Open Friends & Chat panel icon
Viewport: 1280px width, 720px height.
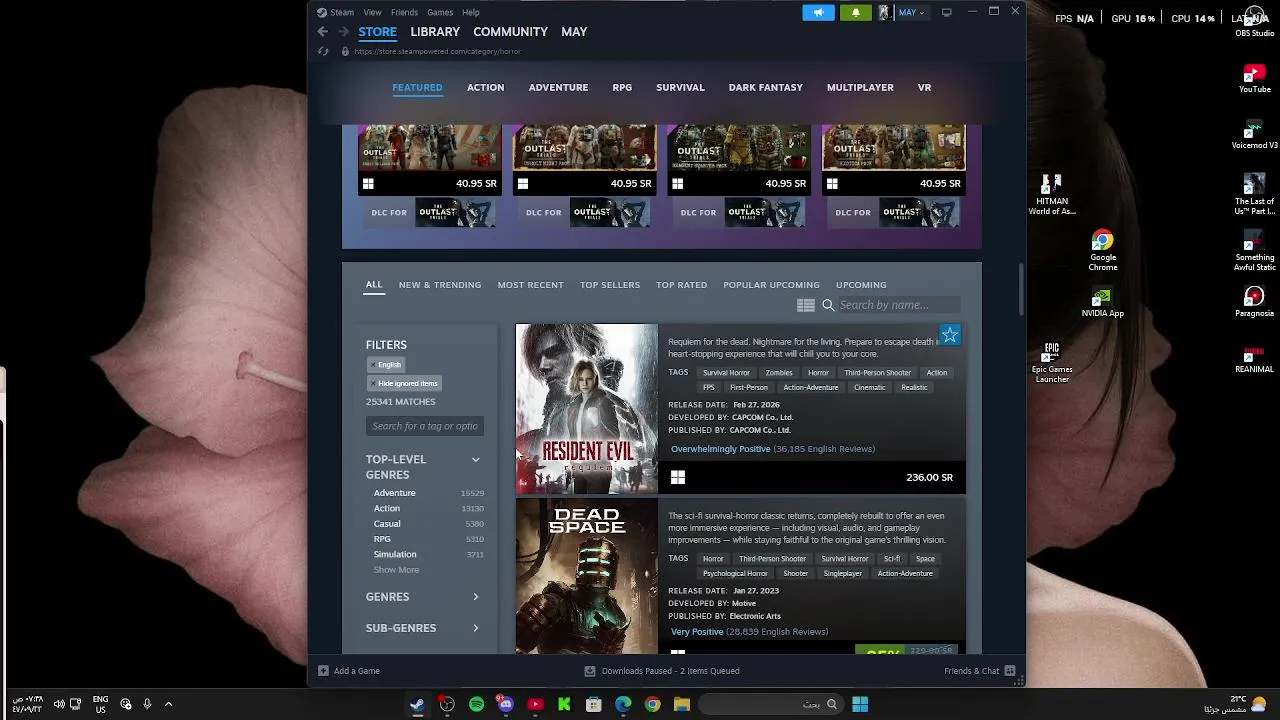[x=1010, y=671]
